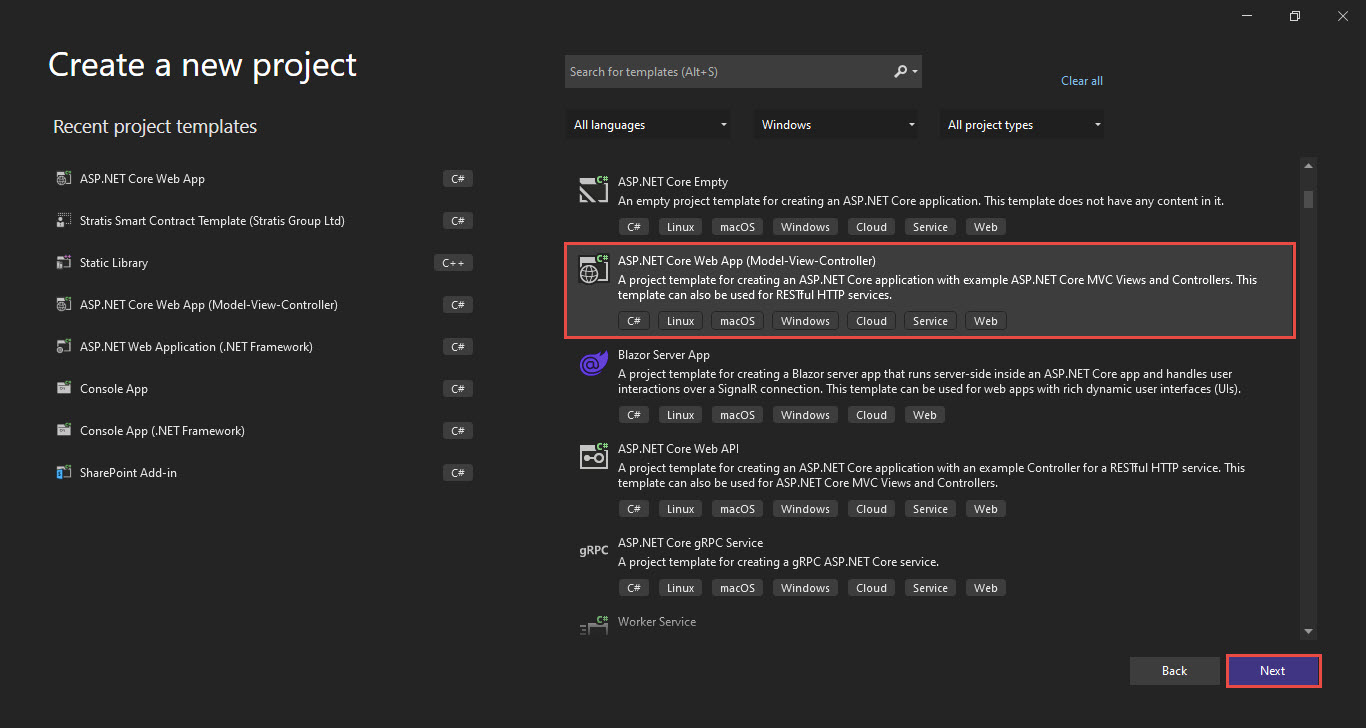This screenshot has width=1366, height=728.
Task: Click the ASP.NET Core Web API icon
Action: (594, 456)
